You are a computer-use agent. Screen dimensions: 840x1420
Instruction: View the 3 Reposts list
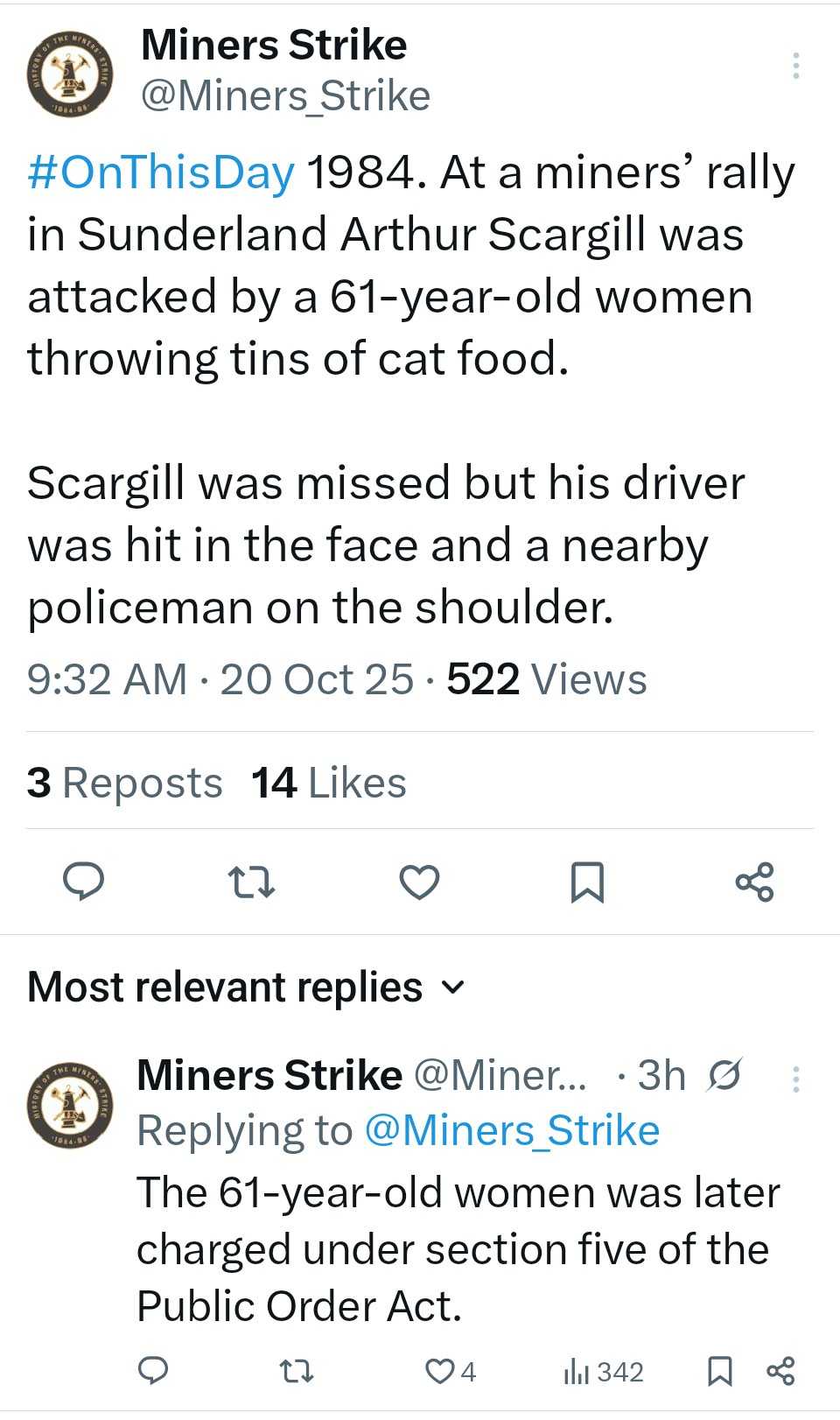(124, 783)
